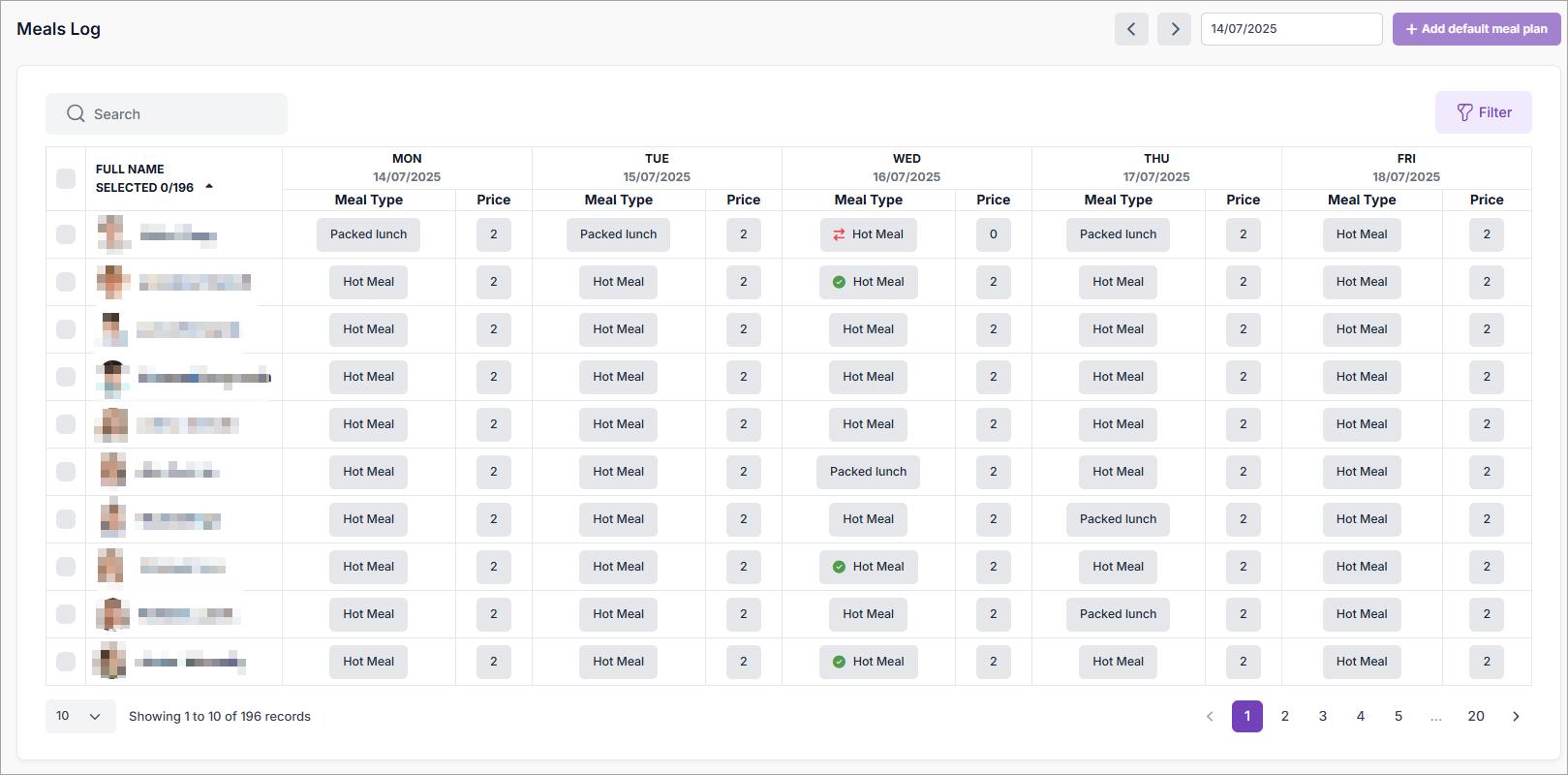Viewport: 1568px width, 775px height.
Task: Click the previous week arrow button
Action: click(1131, 29)
